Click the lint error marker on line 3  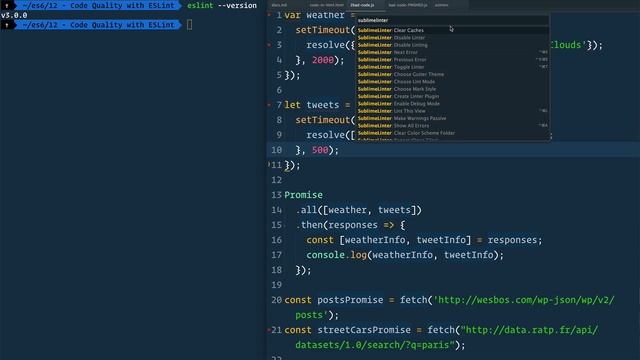[269, 45]
